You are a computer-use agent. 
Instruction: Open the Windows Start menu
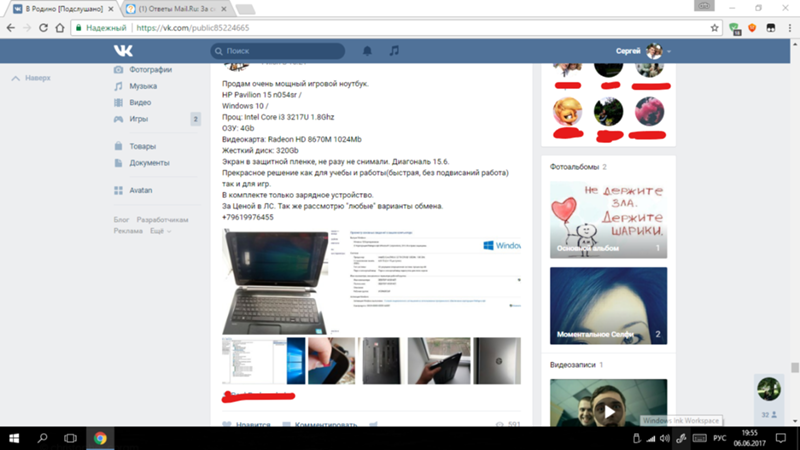(14, 438)
